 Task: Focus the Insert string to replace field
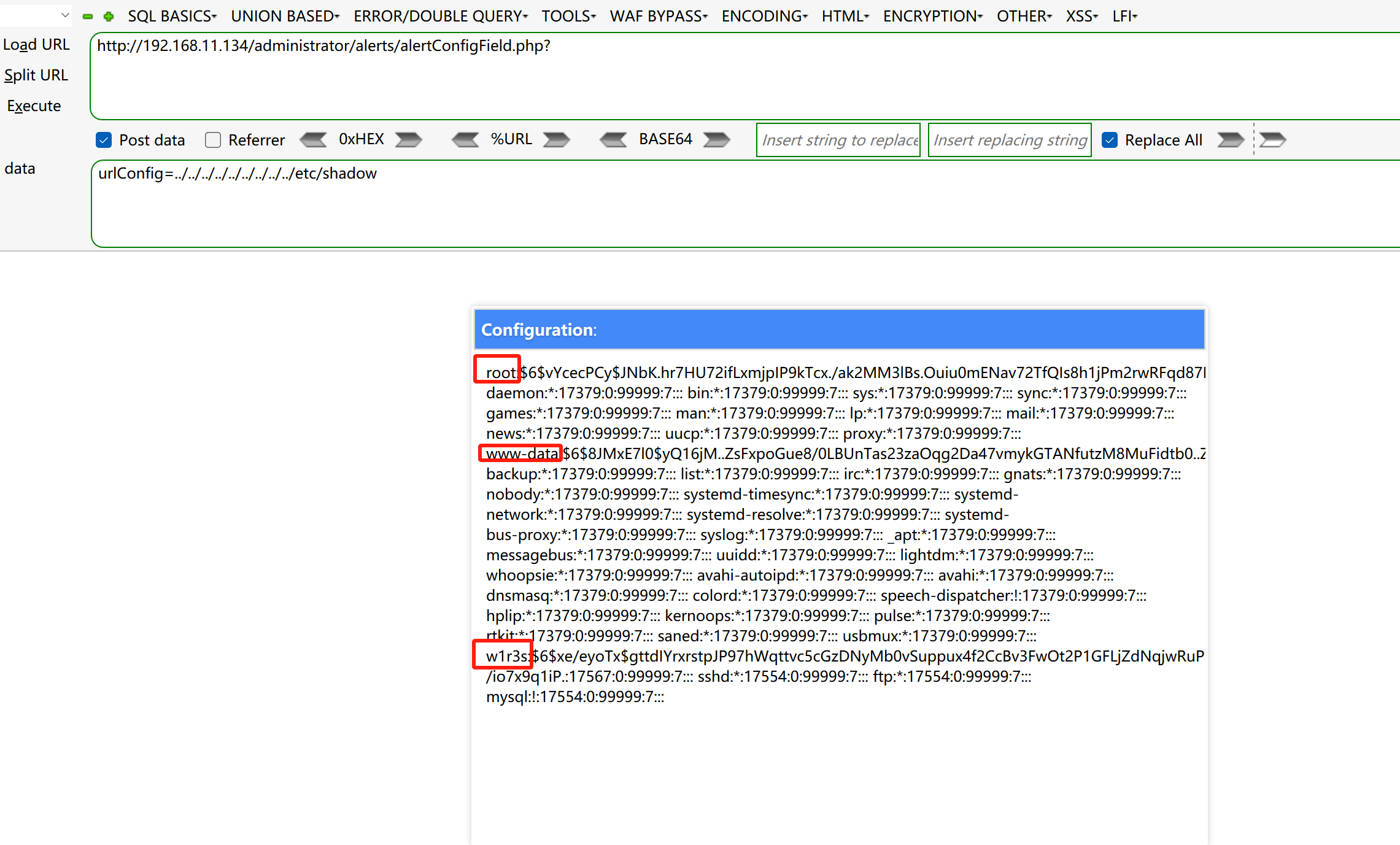click(x=838, y=140)
